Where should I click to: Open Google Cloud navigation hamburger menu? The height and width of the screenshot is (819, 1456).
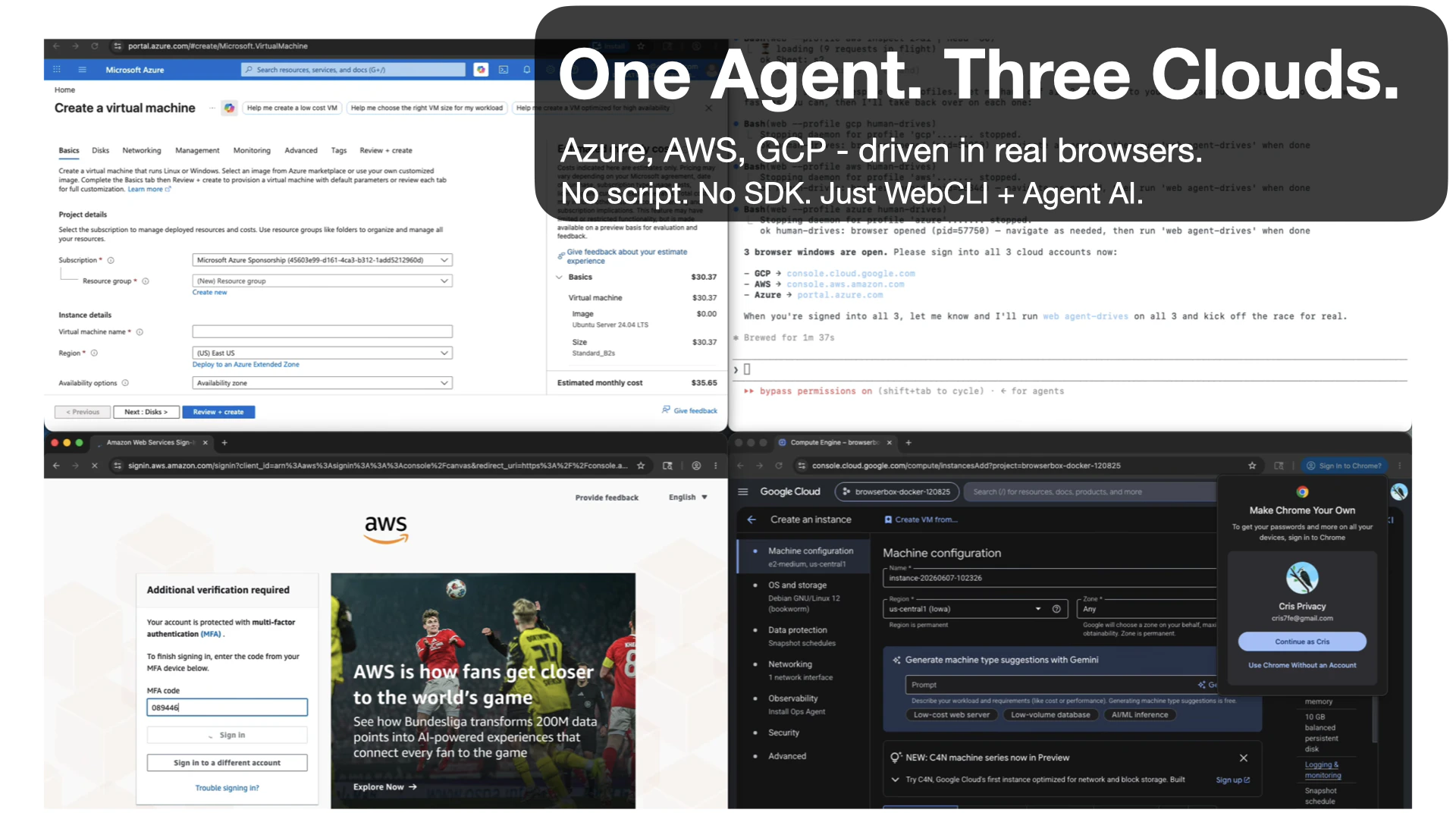point(743,492)
